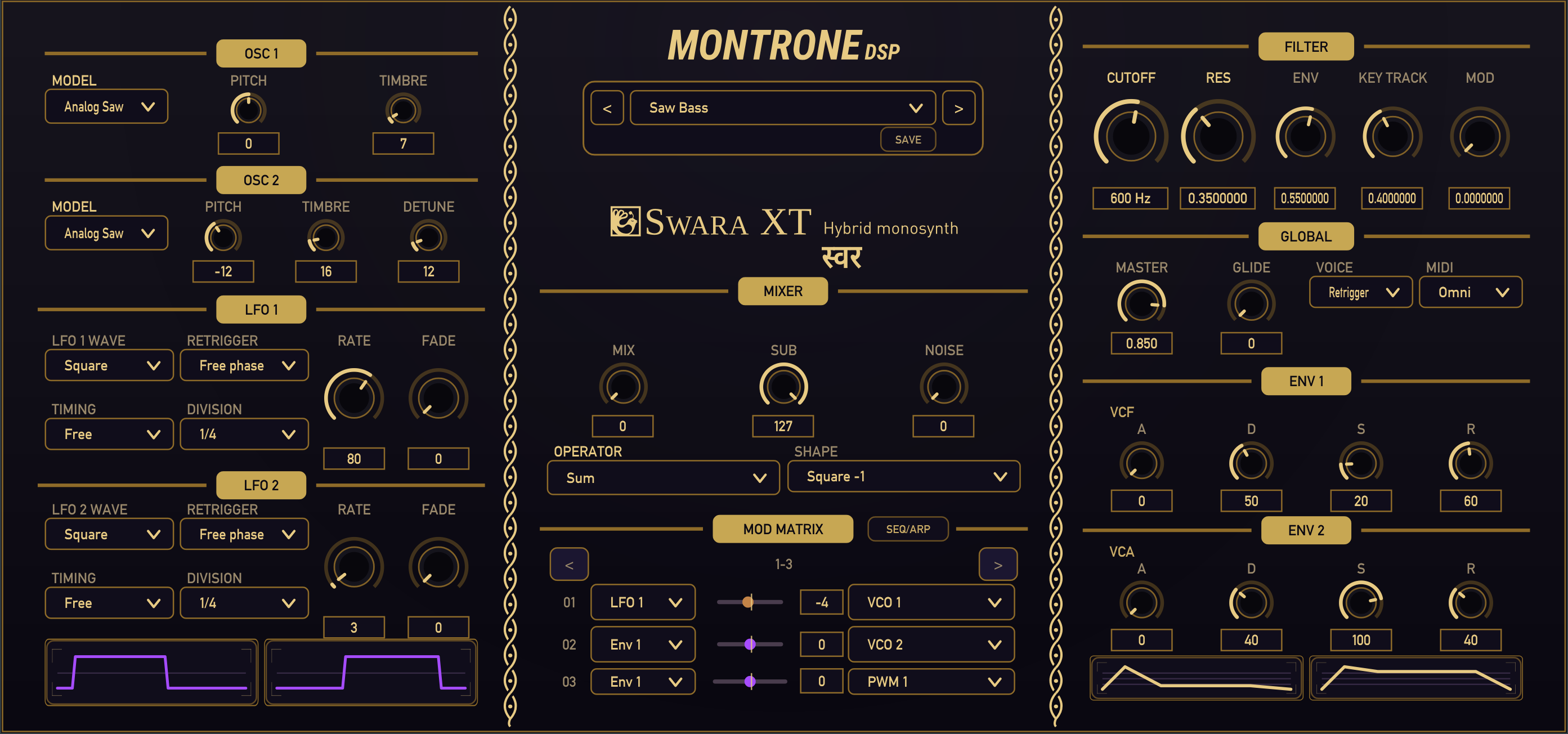Image resolution: width=1568 pixels, height=734 pixels.
Task: Click mod row 03 amount slider
Action: [750, 682]
